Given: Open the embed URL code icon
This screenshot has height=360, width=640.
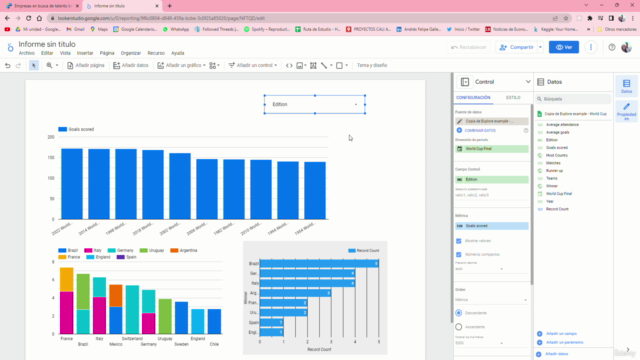Looking at the screenshot, I should [x=289, y=65].
